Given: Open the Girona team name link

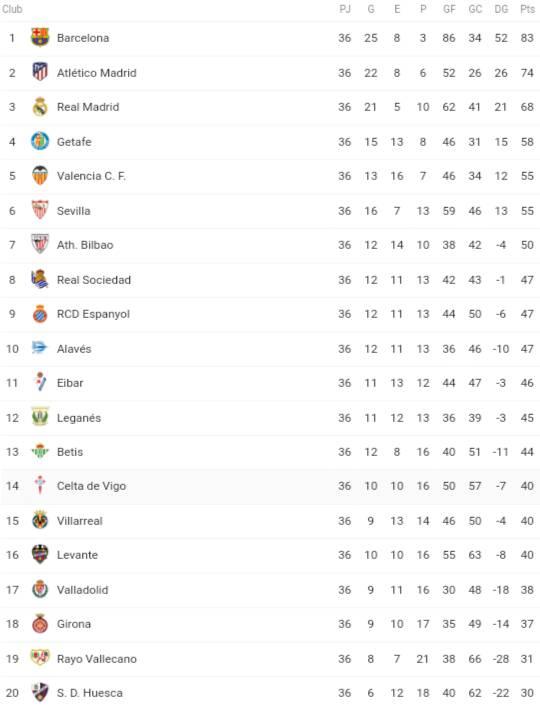Looking at the screenshot, I should pyautogui.click(x=74, y=624).
